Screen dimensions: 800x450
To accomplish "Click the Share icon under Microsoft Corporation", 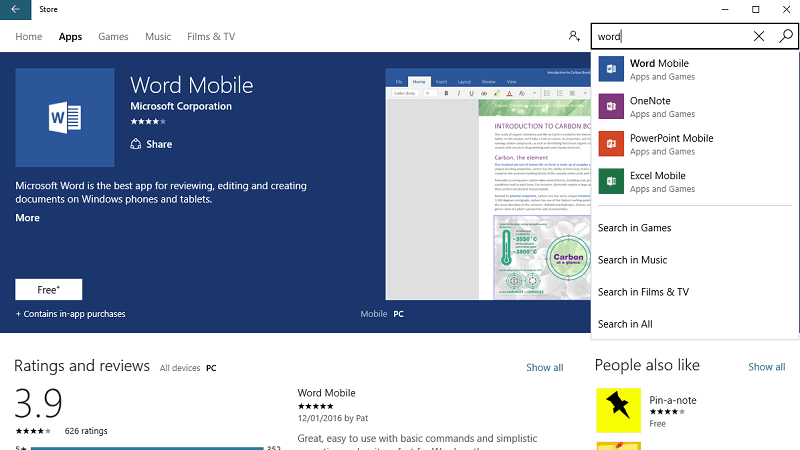I will [x=135, y=144].
